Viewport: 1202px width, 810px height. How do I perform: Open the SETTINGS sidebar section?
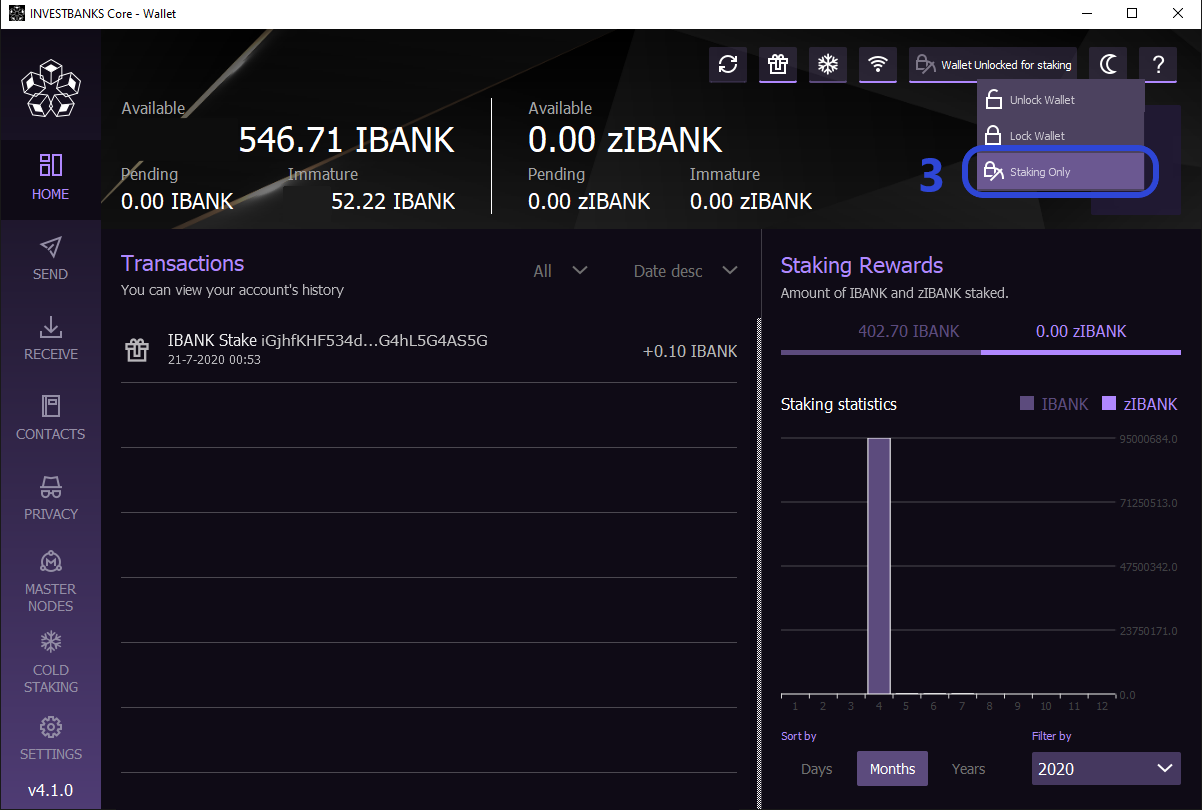click(51, 738)
